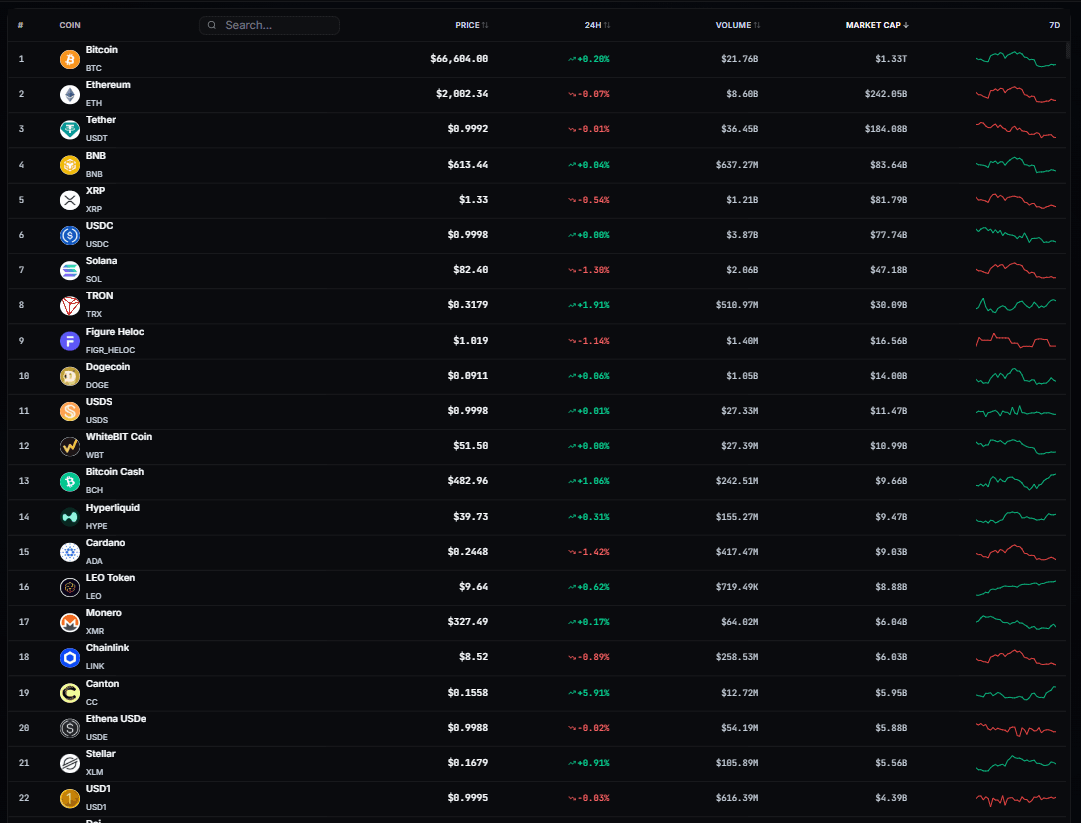Click the Hyperliquid logo icon
The height and width of the screenshot is (823, 1081).
[x=70, y=517]
